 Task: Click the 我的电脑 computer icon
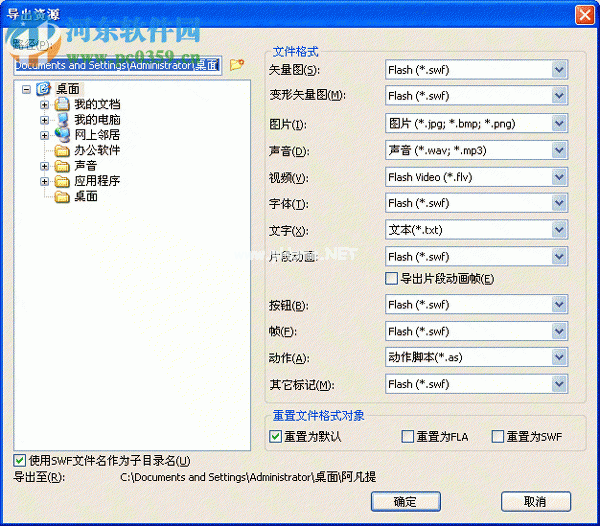pyautogui.click(x=62, y=119)
